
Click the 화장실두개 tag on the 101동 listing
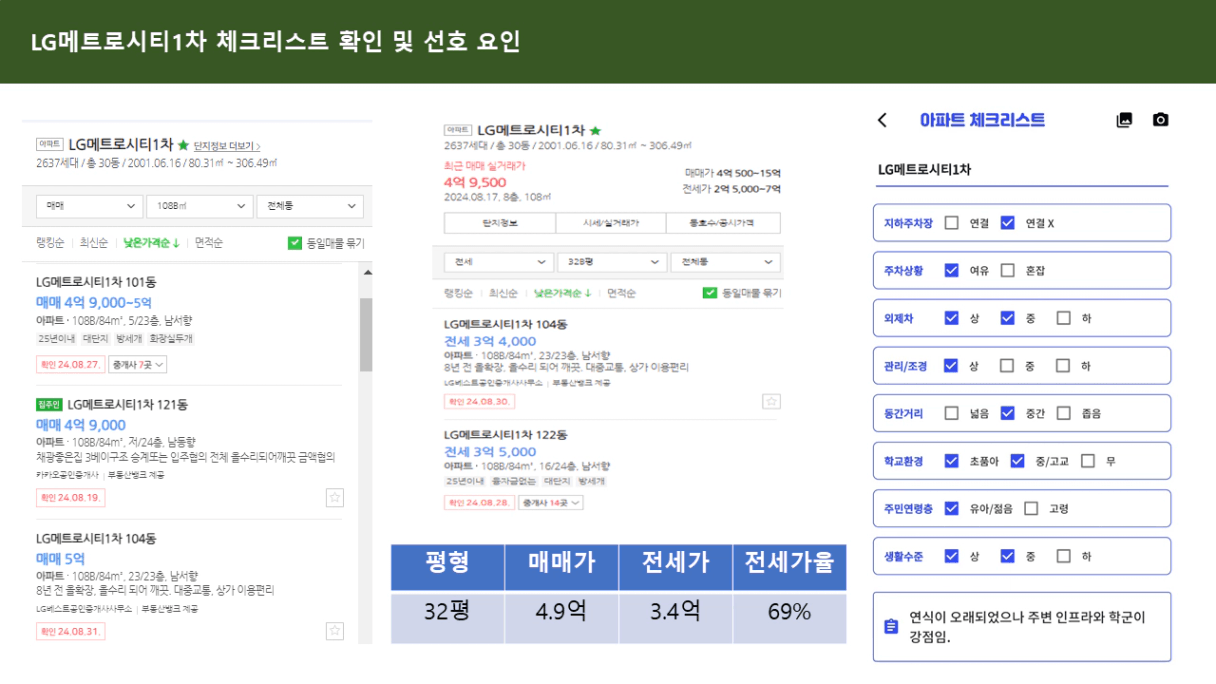(171, 339)
